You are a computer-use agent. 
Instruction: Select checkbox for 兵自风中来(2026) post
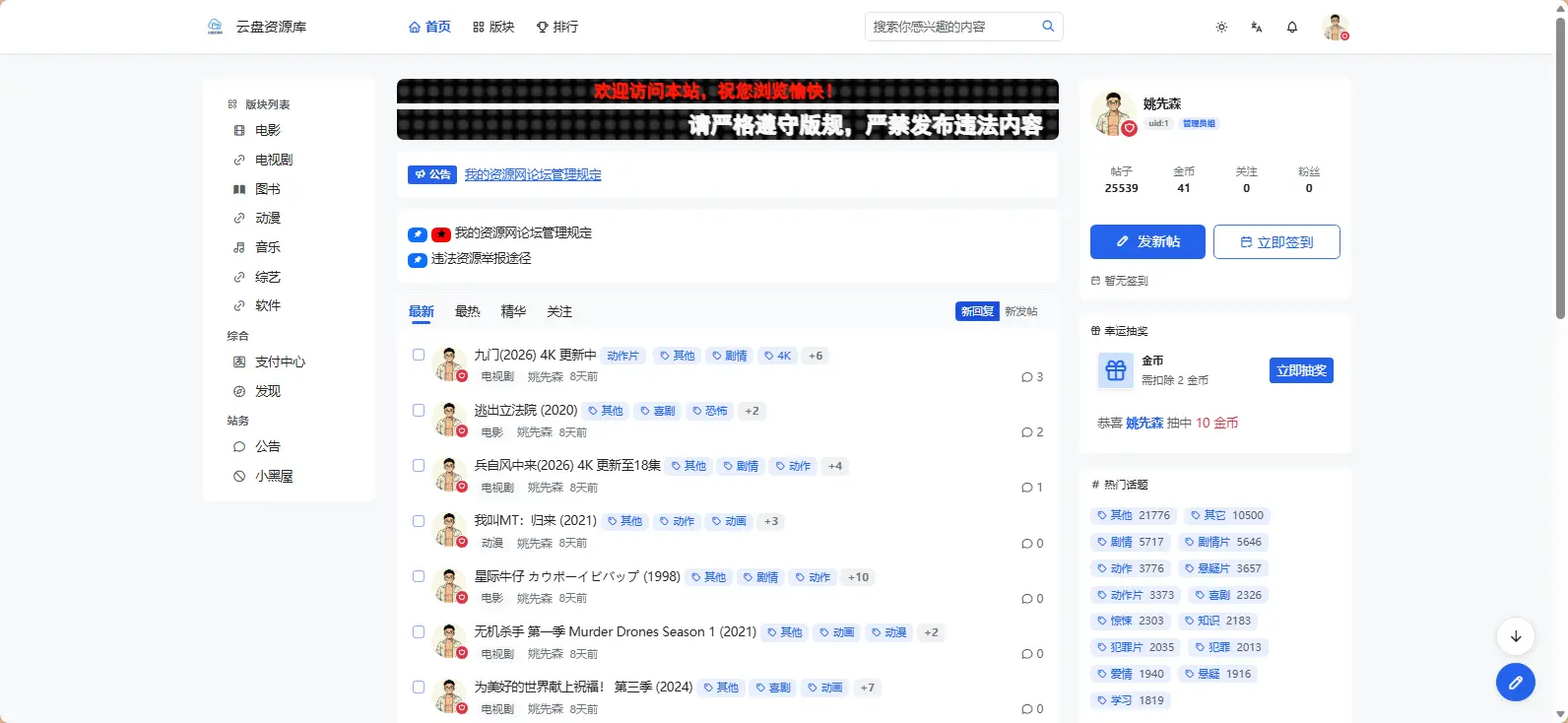pos(419,465)
